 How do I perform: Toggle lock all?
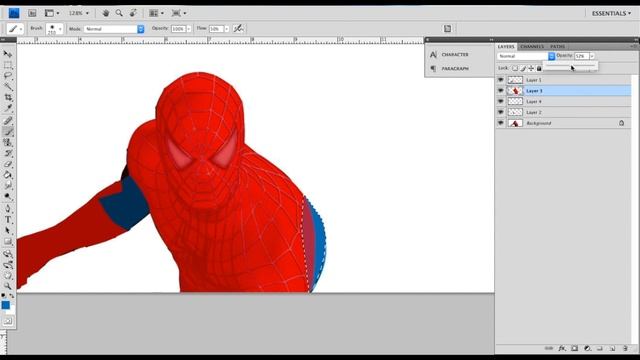pyautogui.click(x=539, y=68)
